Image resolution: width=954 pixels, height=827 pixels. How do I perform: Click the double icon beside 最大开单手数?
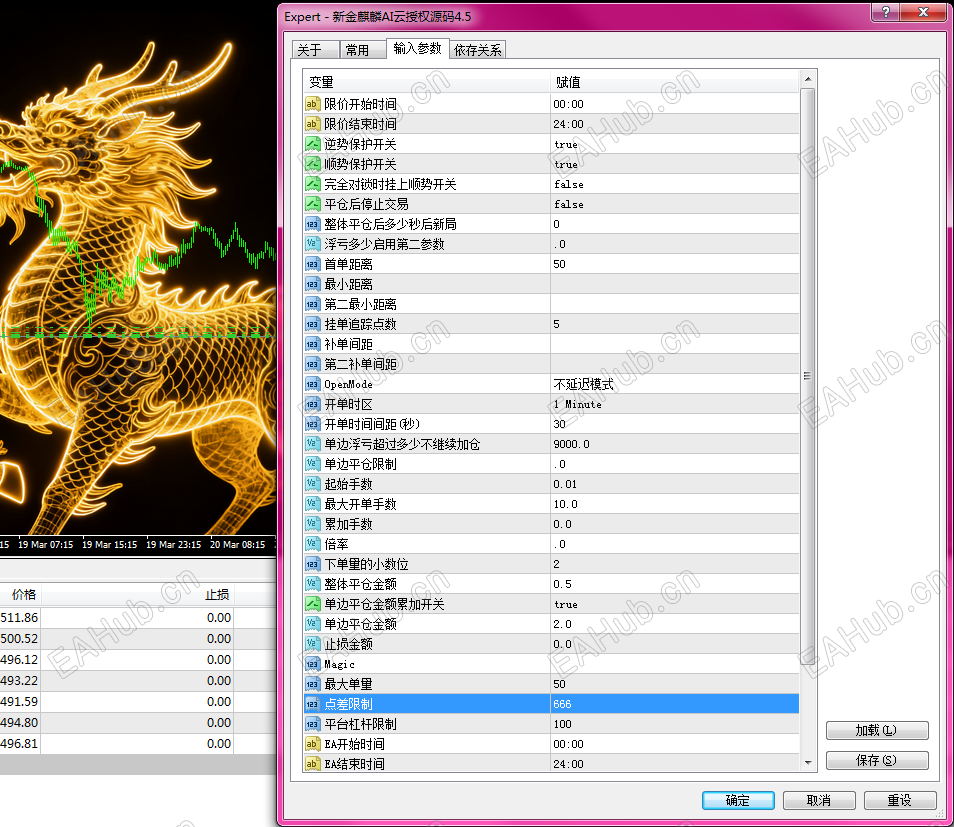click(312, 504)
